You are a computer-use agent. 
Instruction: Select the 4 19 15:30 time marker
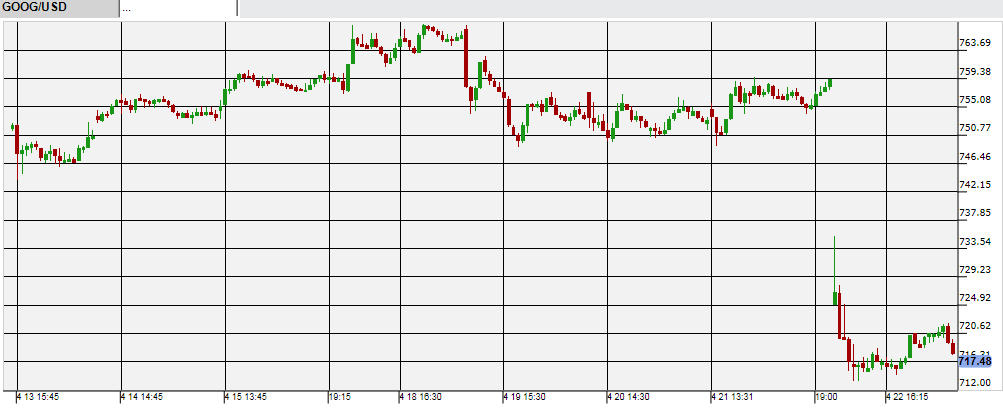(525, 397)
